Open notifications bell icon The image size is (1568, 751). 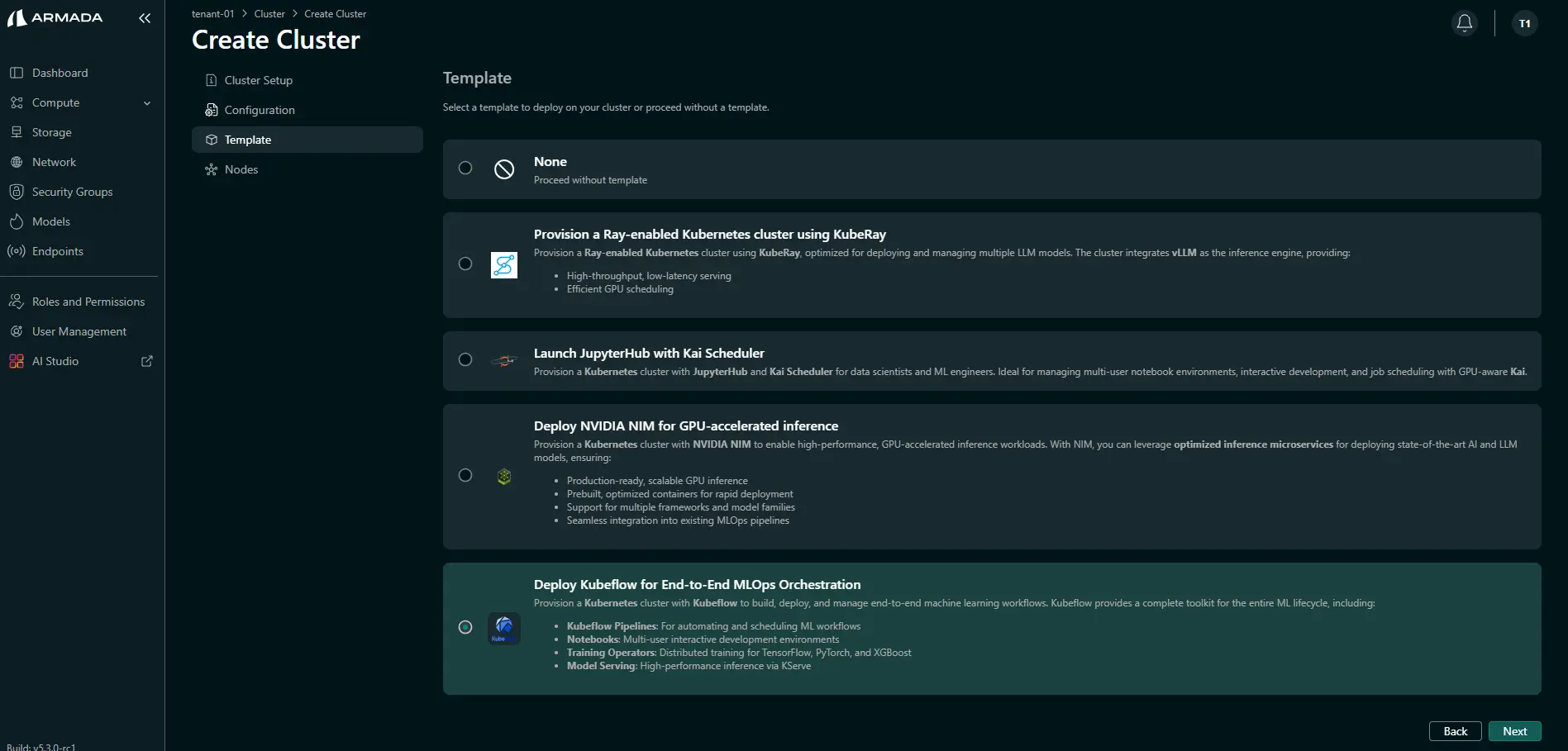point(1465,23)
